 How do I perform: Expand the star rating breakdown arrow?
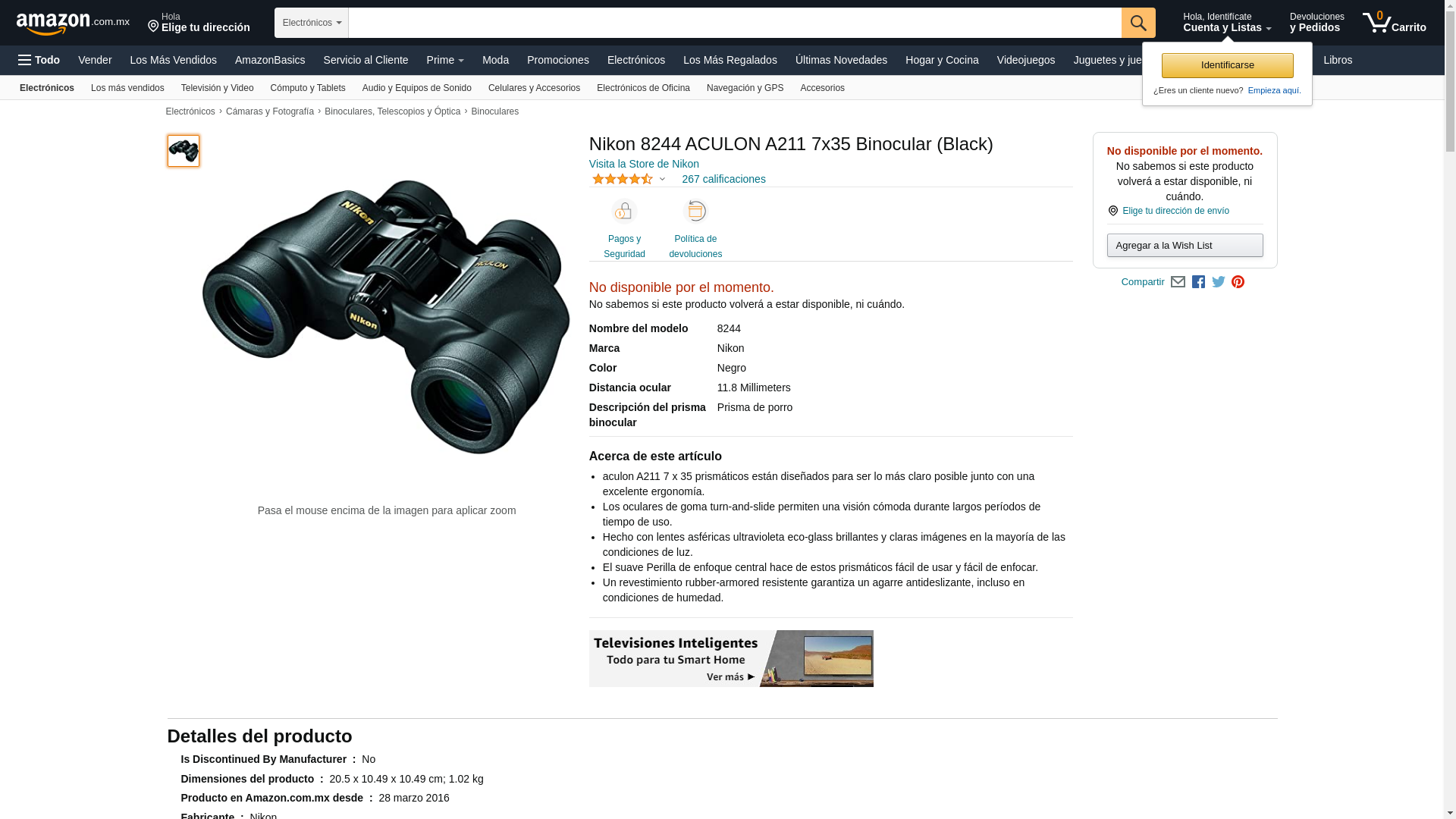point(662,180)
